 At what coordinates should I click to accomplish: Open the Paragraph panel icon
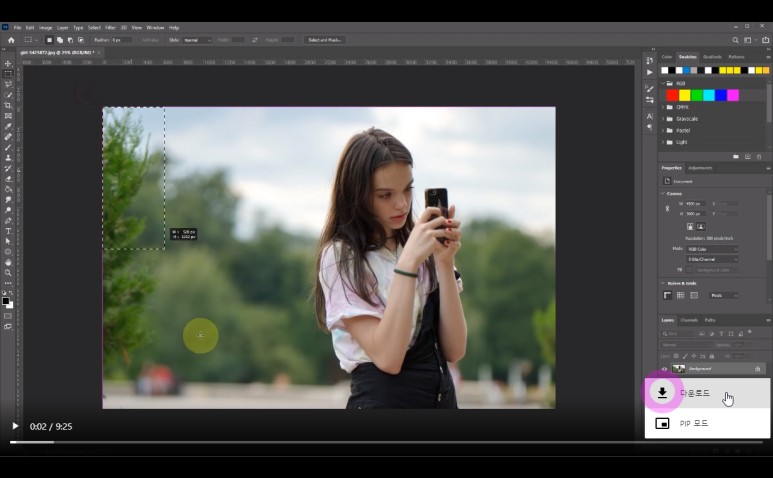650,127
